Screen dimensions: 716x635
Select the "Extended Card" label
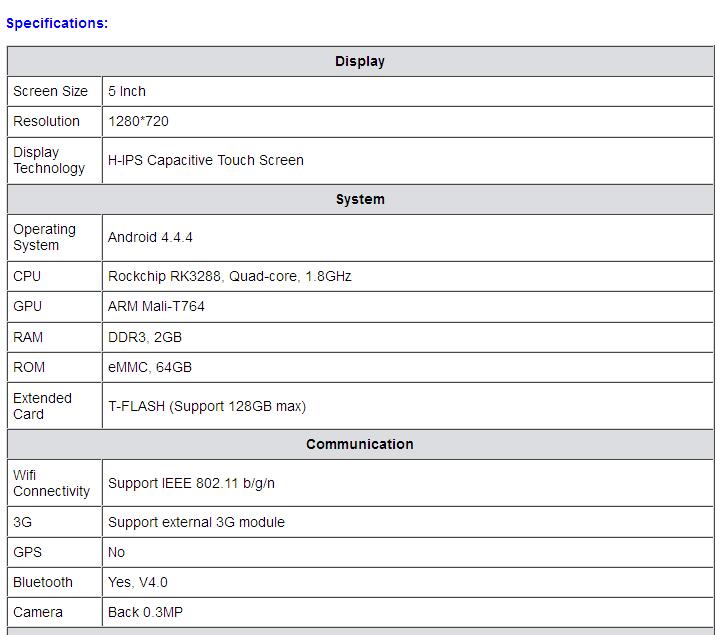pos(42,406)
